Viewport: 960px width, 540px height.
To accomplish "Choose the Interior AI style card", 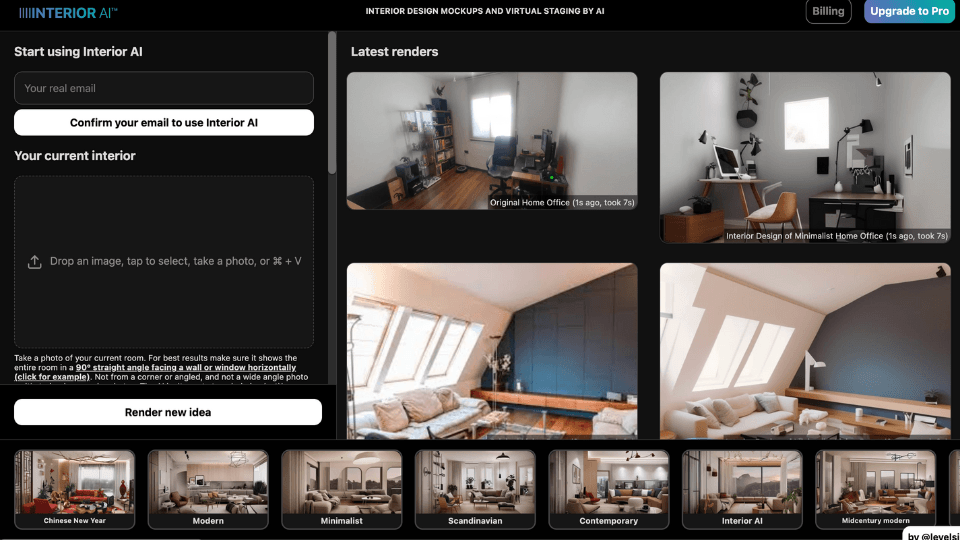I will (742, 489).
